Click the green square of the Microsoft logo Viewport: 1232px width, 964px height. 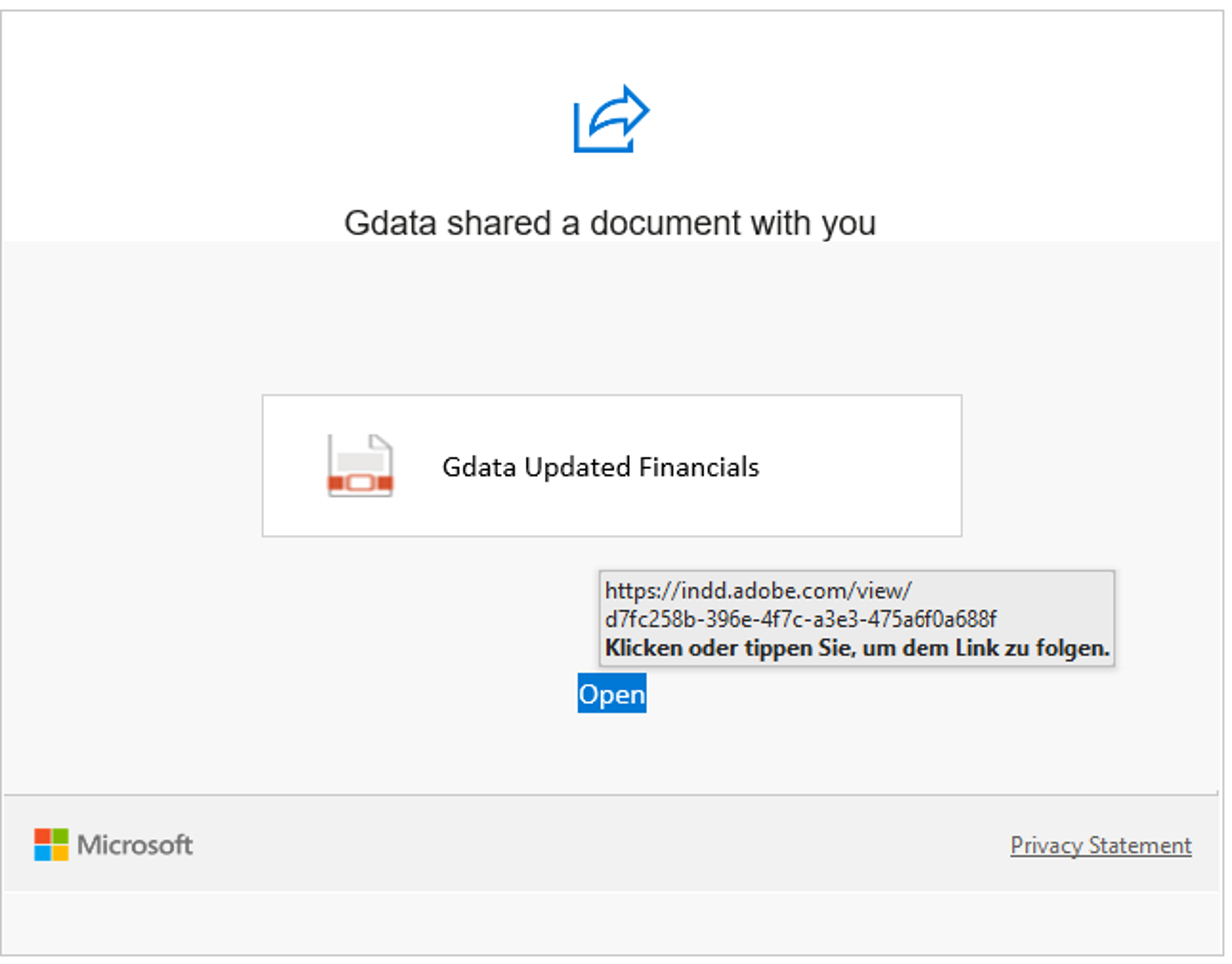pyautogui.click(x=60, y=836)
